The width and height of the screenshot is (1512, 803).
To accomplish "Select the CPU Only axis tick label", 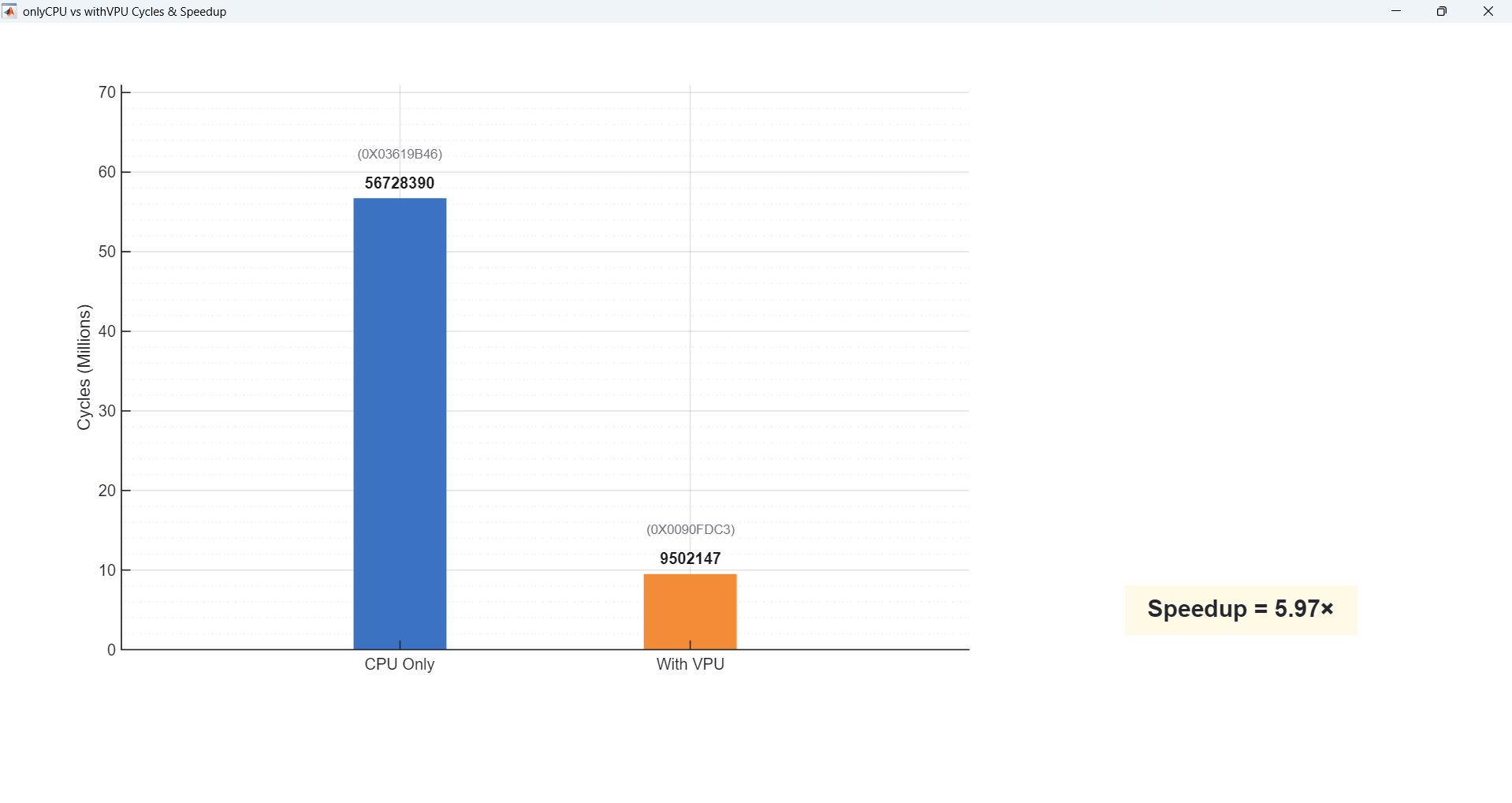I will coord(399,664).
